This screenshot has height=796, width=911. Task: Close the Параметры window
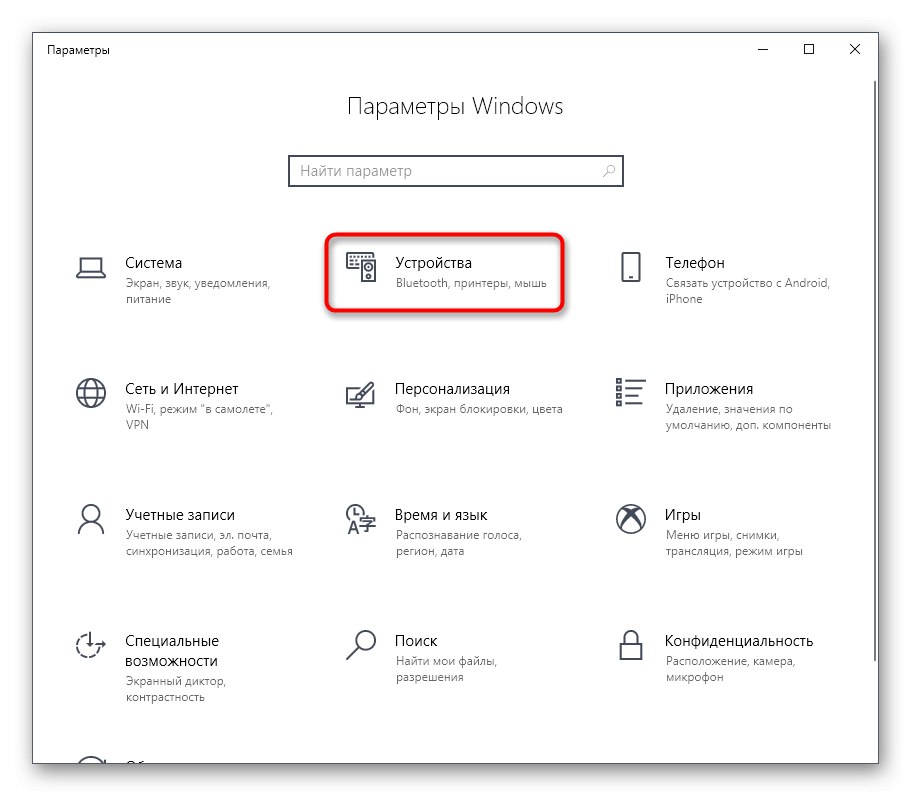[855, 49]
